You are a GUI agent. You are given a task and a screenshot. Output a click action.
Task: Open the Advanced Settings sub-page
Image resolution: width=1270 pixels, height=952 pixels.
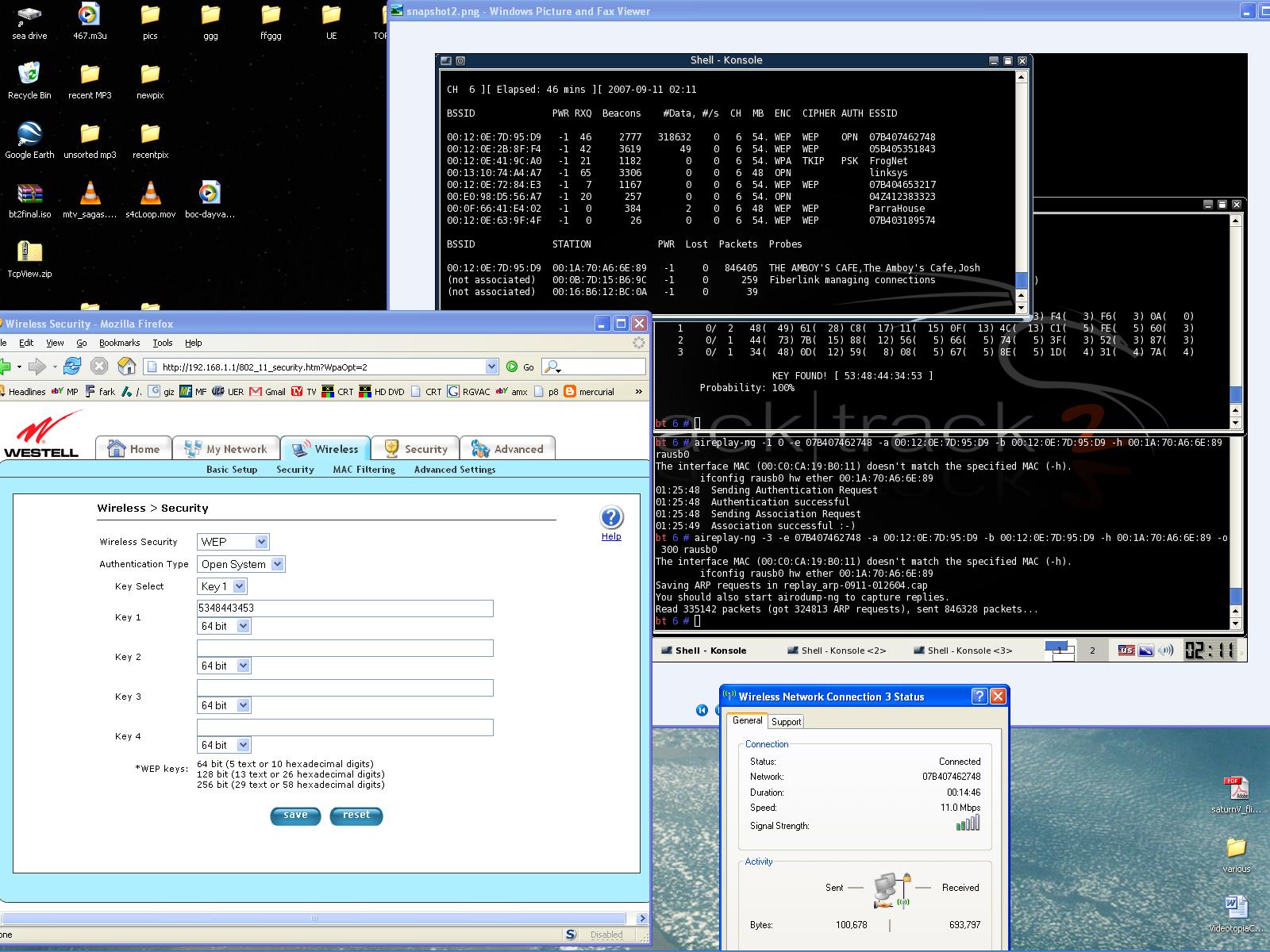coord(455,470)
